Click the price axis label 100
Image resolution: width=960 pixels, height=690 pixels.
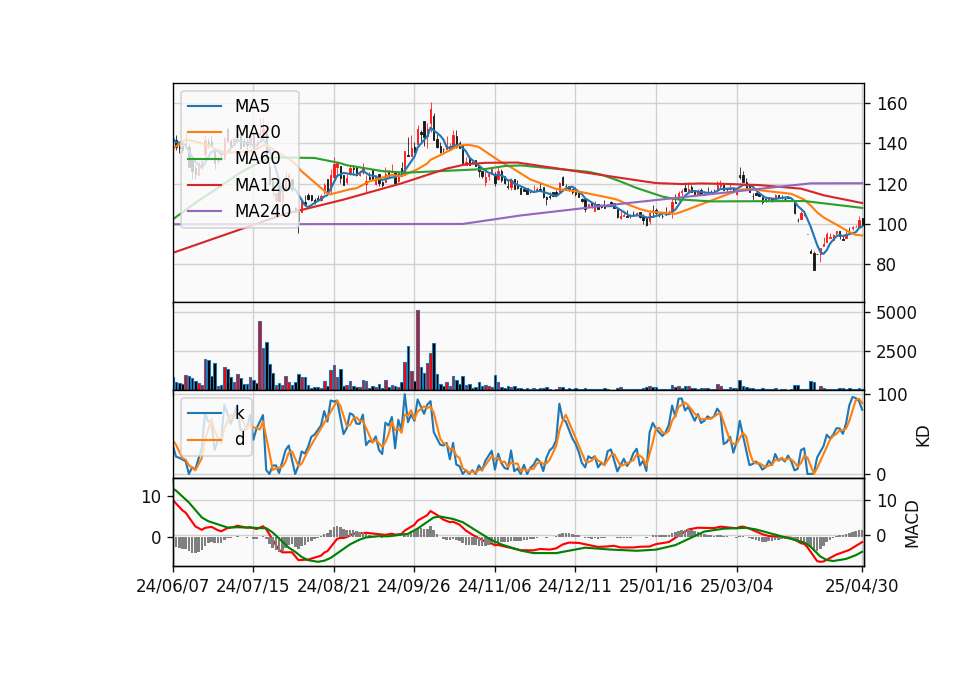tap(891, 225)
